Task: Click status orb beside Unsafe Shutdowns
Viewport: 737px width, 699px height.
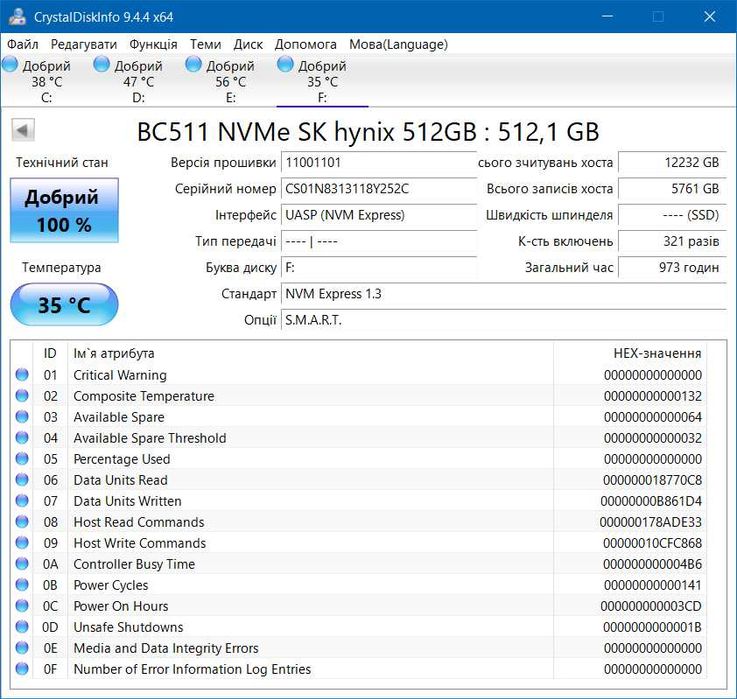Action: (x=22, y=627)
